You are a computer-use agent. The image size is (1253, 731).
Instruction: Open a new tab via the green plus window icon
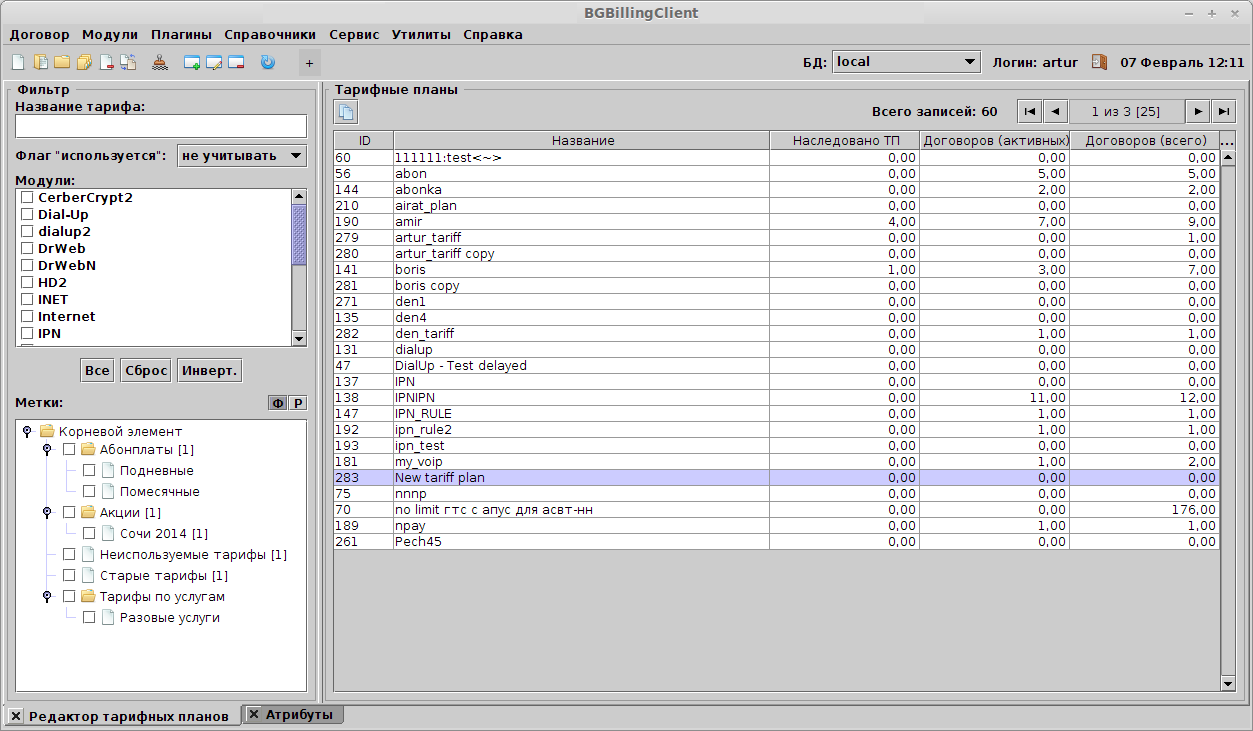pos(191,62)
